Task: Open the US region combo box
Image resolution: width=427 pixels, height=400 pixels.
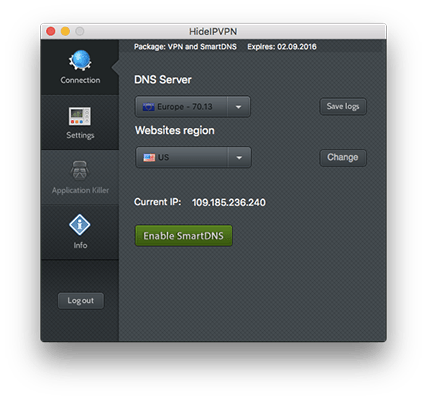Action: coord(193,158)
